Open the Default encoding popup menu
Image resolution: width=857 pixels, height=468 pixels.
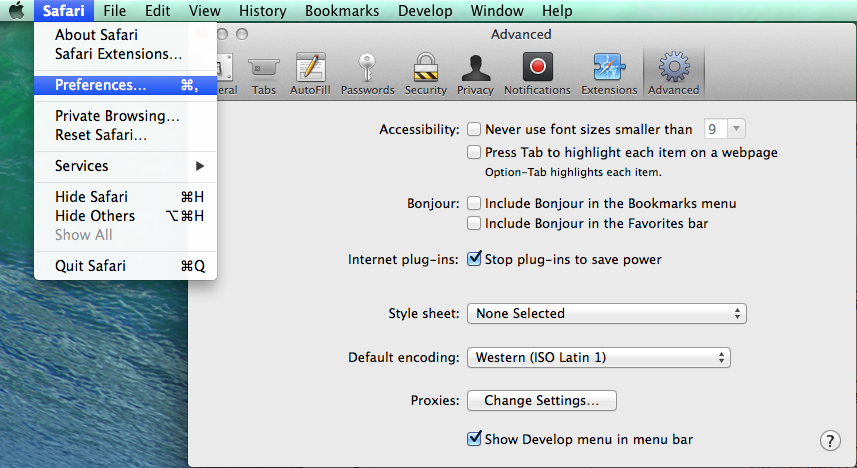[x=598, y=358]
